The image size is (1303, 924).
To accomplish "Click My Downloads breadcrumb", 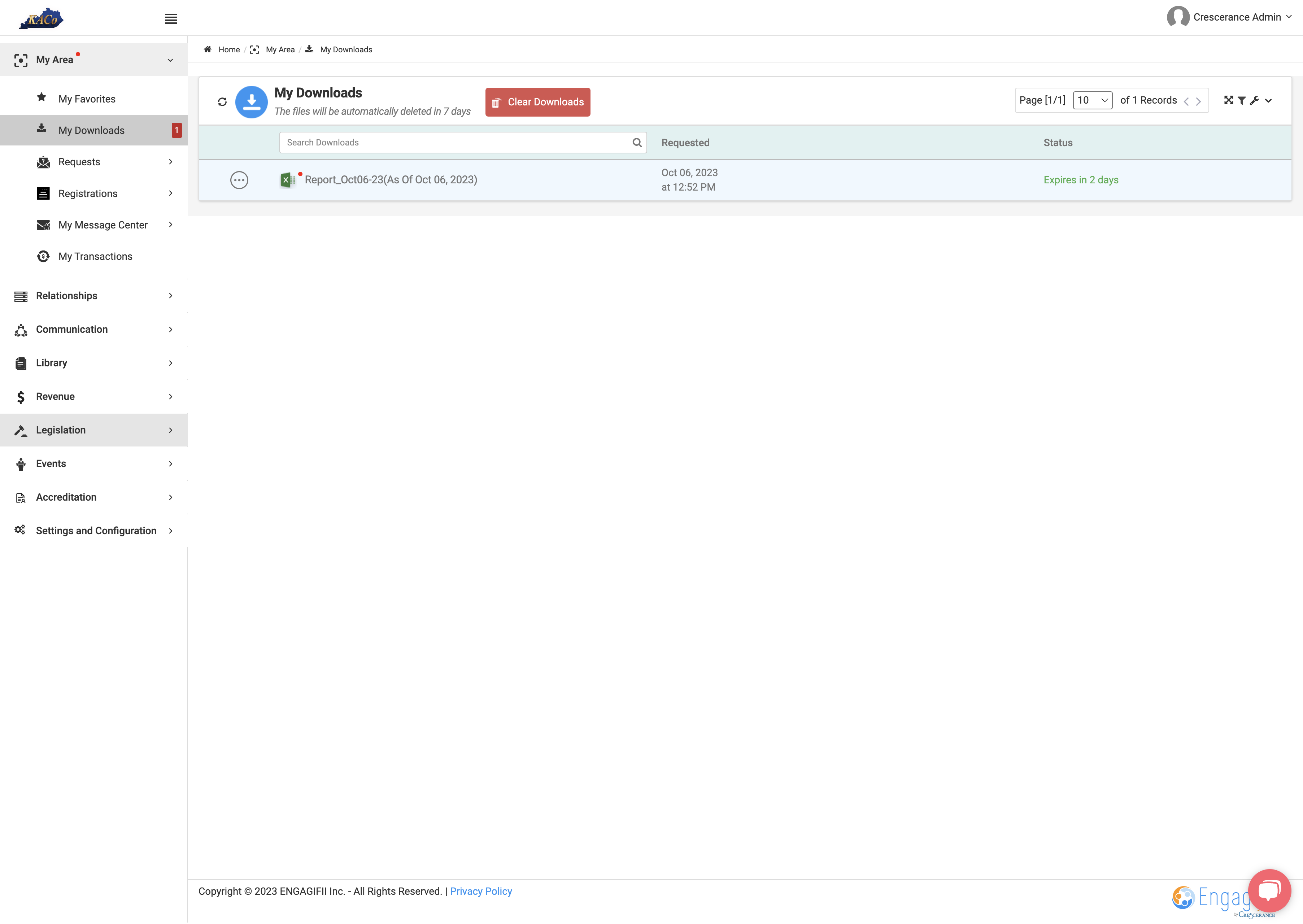I will tap(346, 49).
